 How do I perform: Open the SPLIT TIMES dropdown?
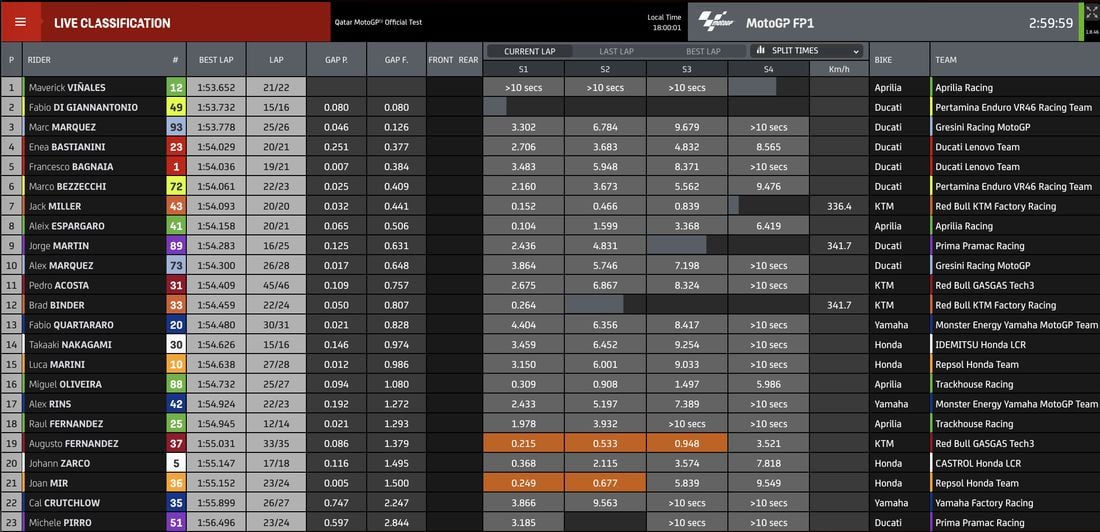[x=807, y=51]
